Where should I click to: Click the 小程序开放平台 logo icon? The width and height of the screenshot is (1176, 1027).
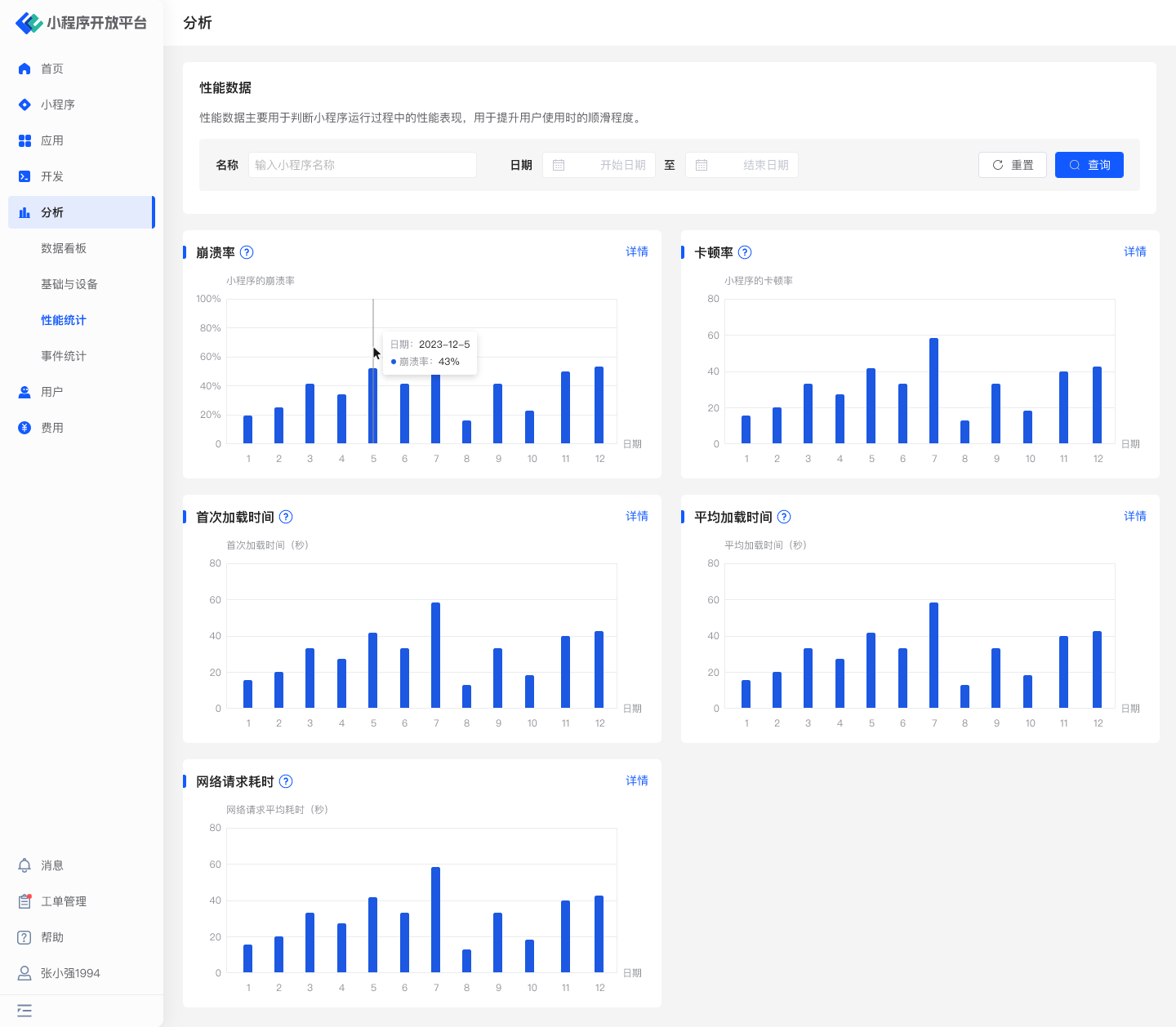point(29,23)
